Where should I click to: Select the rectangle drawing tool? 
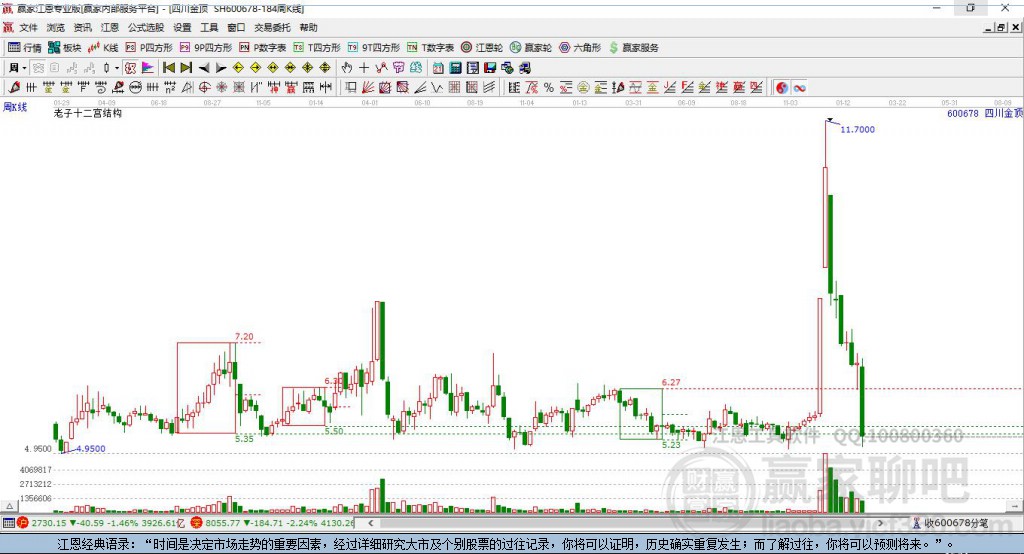(351, 88)
